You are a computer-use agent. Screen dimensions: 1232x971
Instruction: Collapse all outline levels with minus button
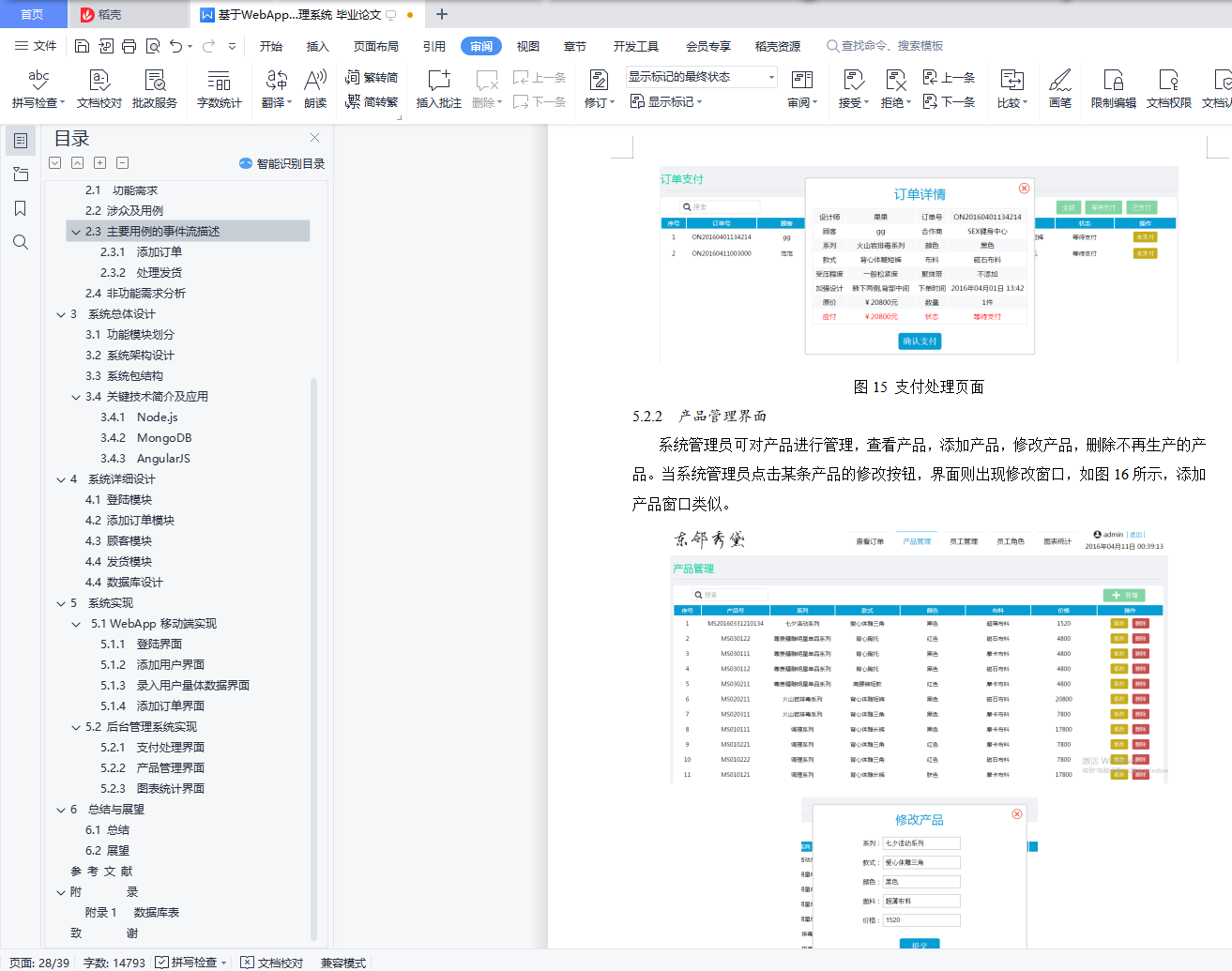click(123, 163)
